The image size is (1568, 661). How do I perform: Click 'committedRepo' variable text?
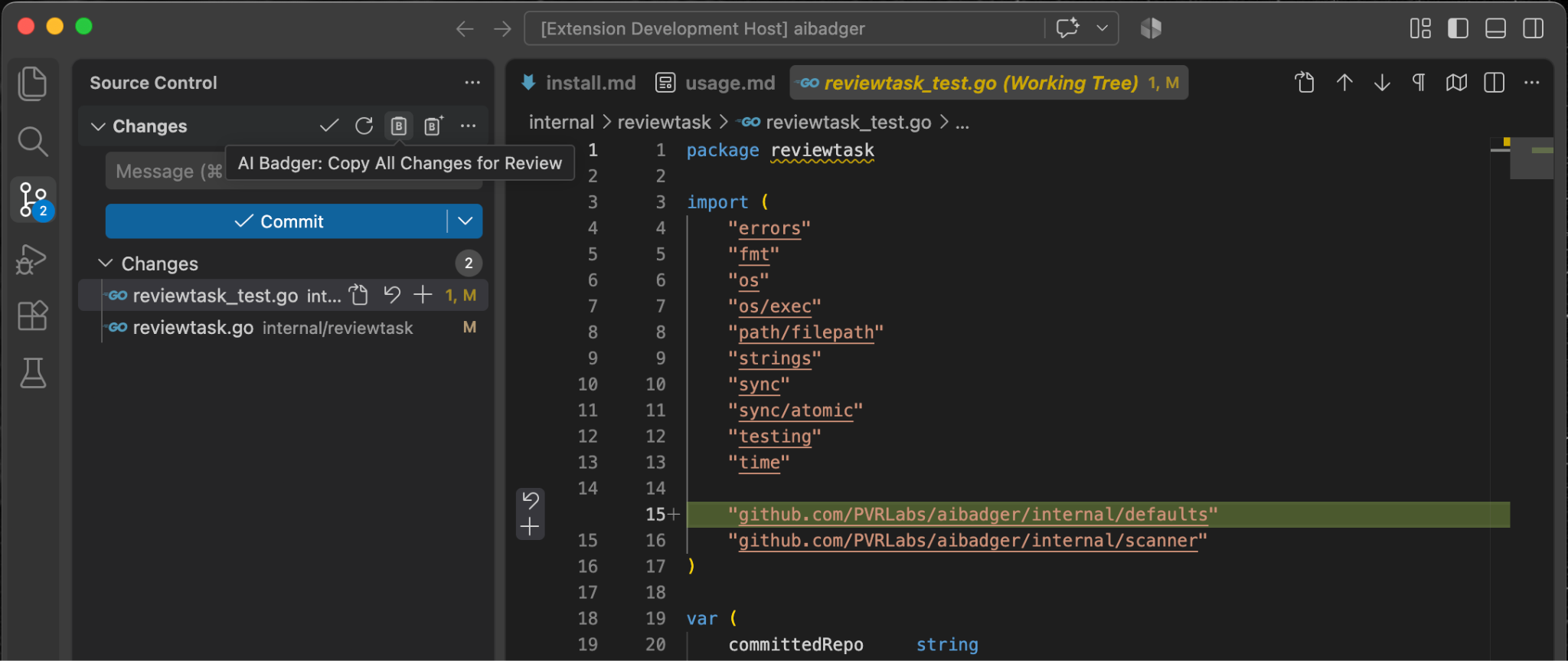pyautogui.click(x=795, y=645)
